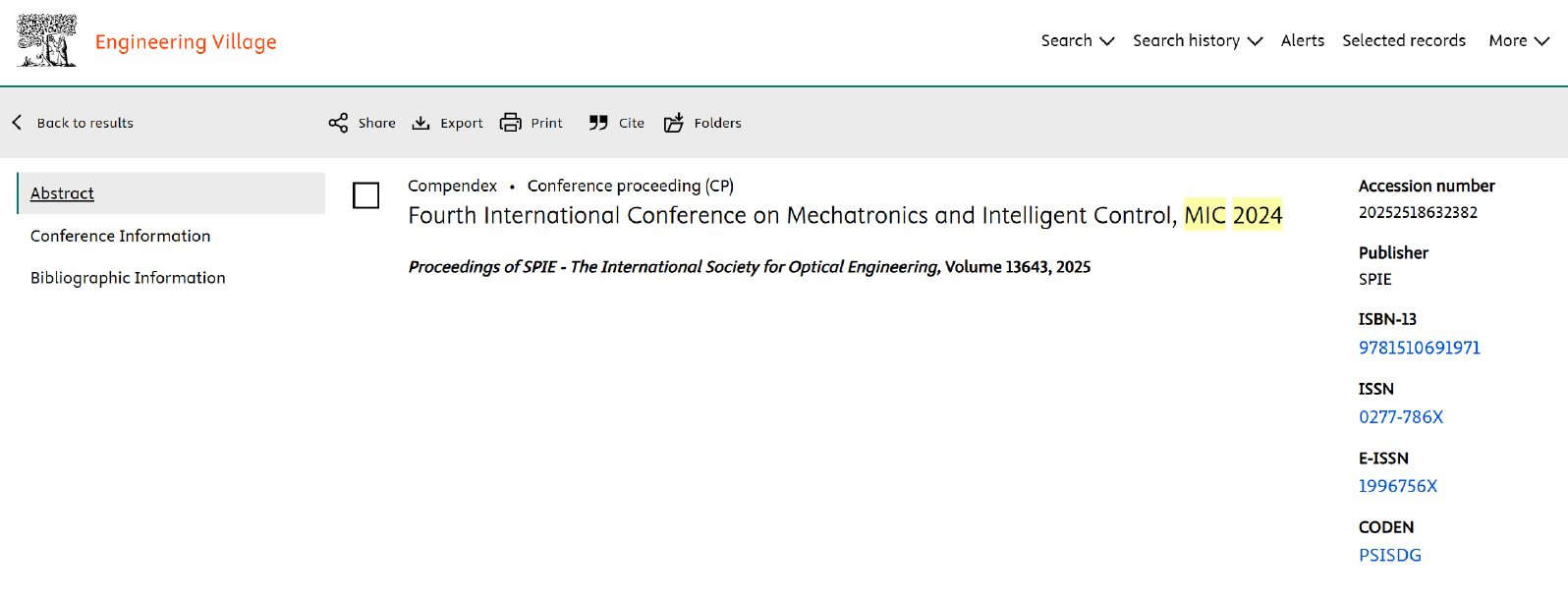Open Alerts in the top navigation
The width and height of the screenshot is (1568, 596).
[1303, 40]
